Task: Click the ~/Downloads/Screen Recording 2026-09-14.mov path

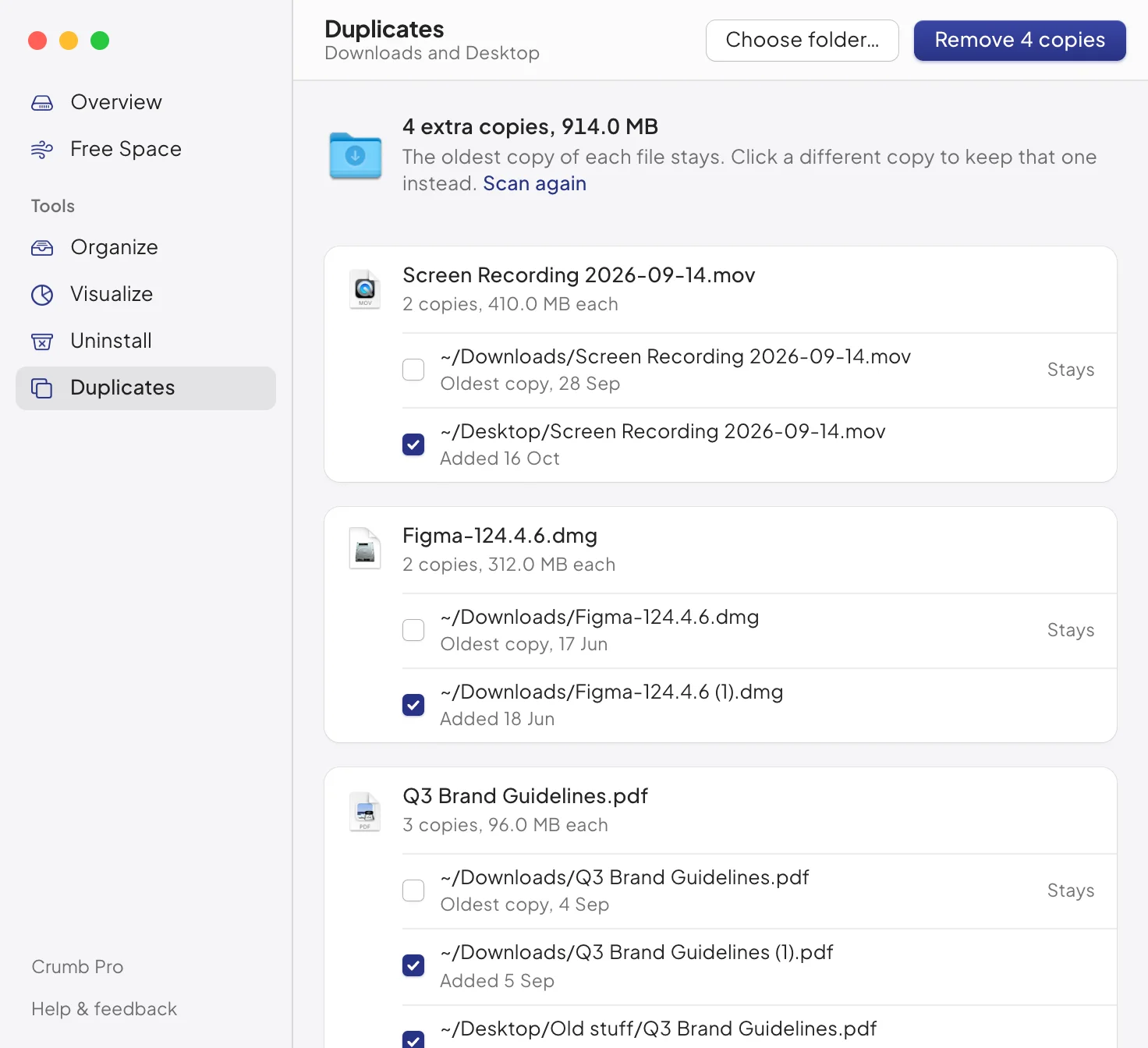Action: [x=675, y=356]
